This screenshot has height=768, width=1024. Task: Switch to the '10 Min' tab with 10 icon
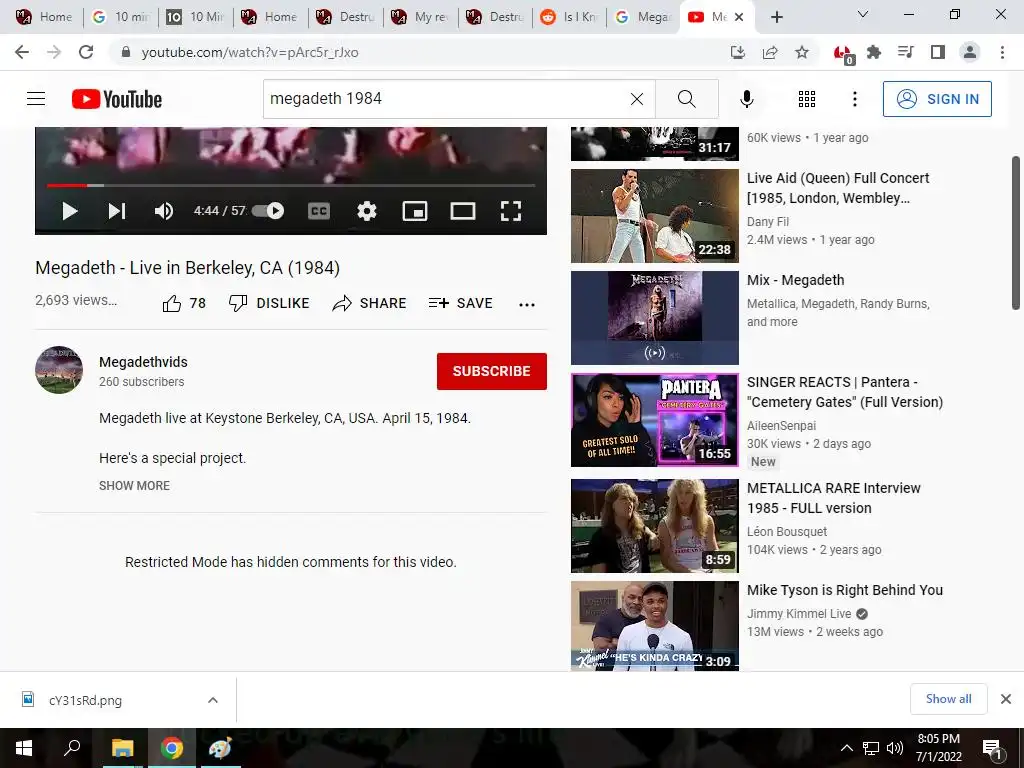(x=195, y=17)
